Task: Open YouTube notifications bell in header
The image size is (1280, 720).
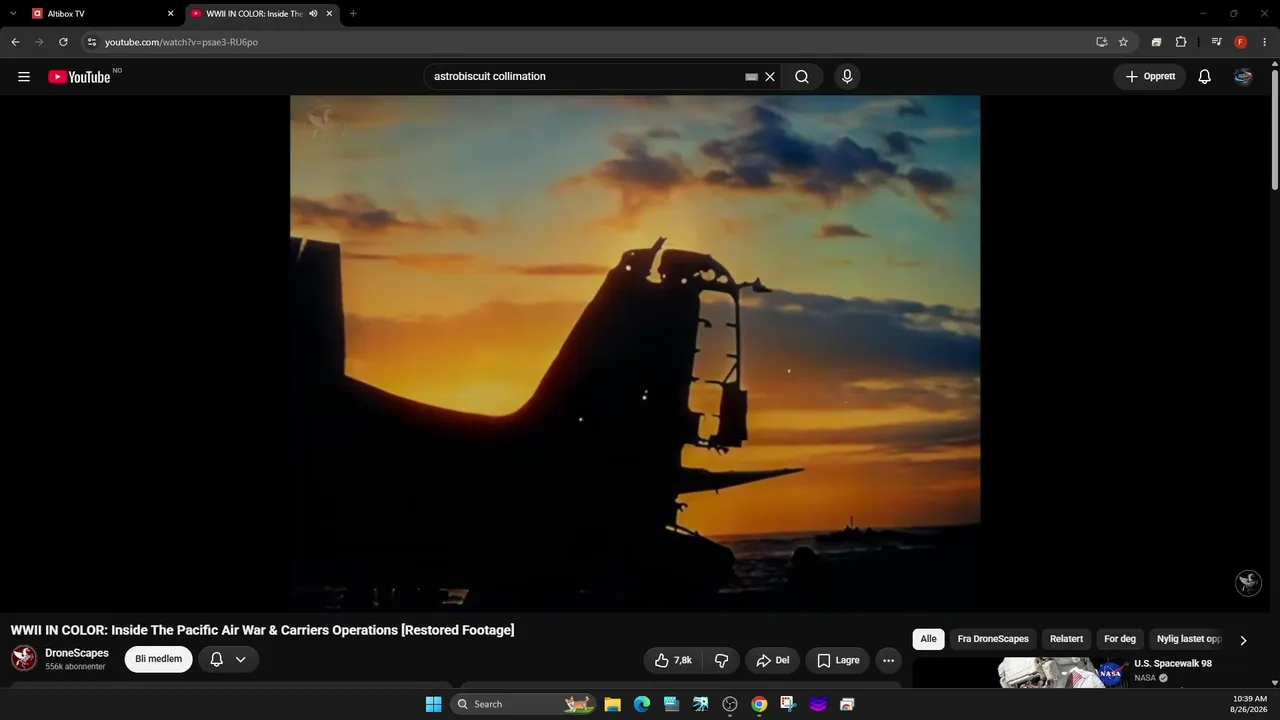Action: click(1205, 77)
